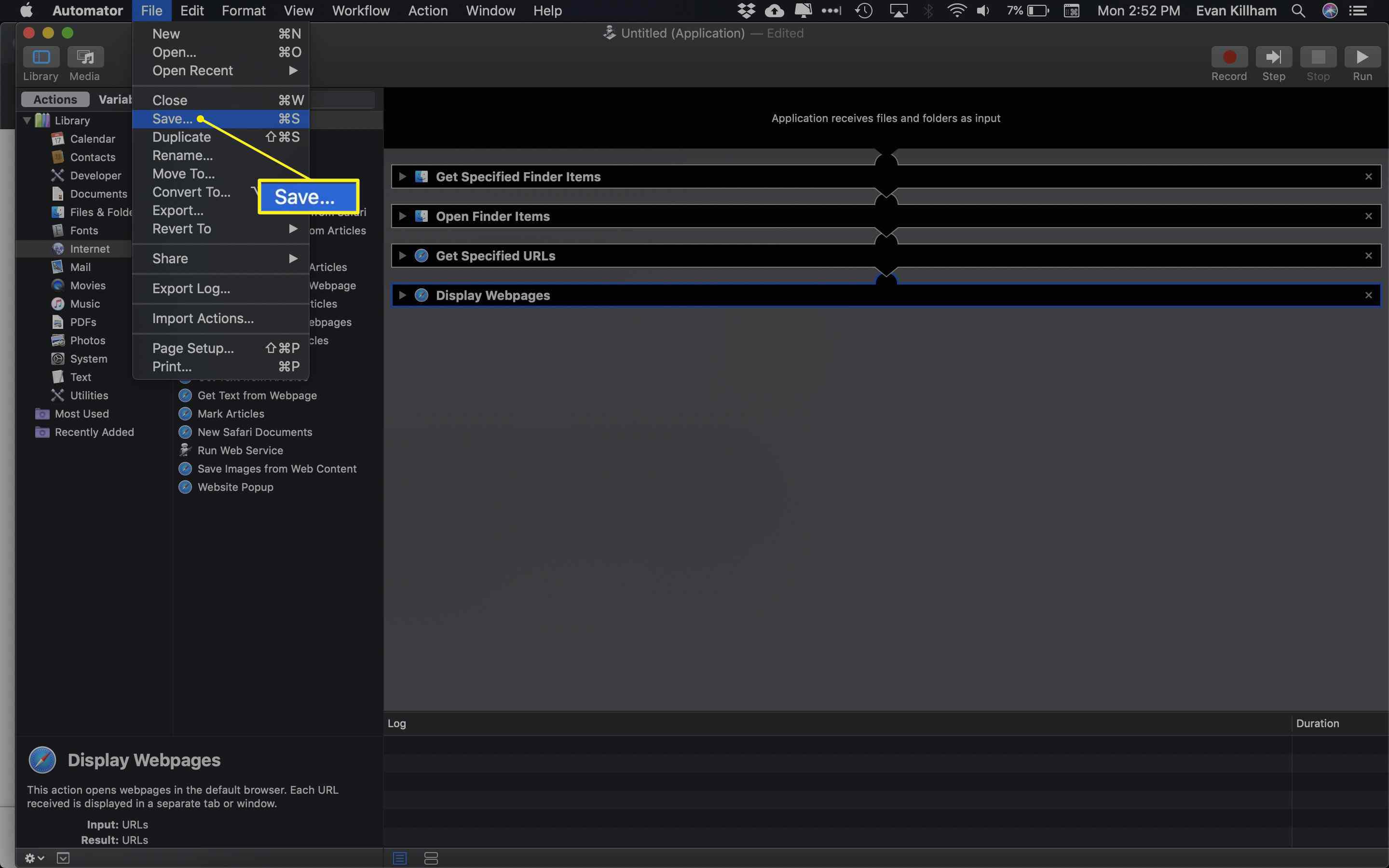Open Spotlight search in menu bar
Viewport: 1389px width, 868px height.
click(x=1298, y=11)
